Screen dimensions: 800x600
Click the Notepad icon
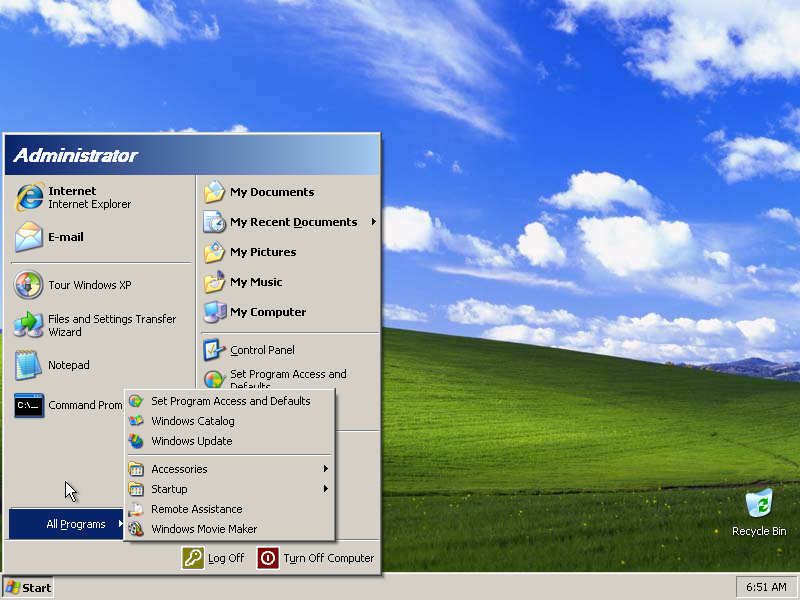pyautogui.click(x=28, y=365)
